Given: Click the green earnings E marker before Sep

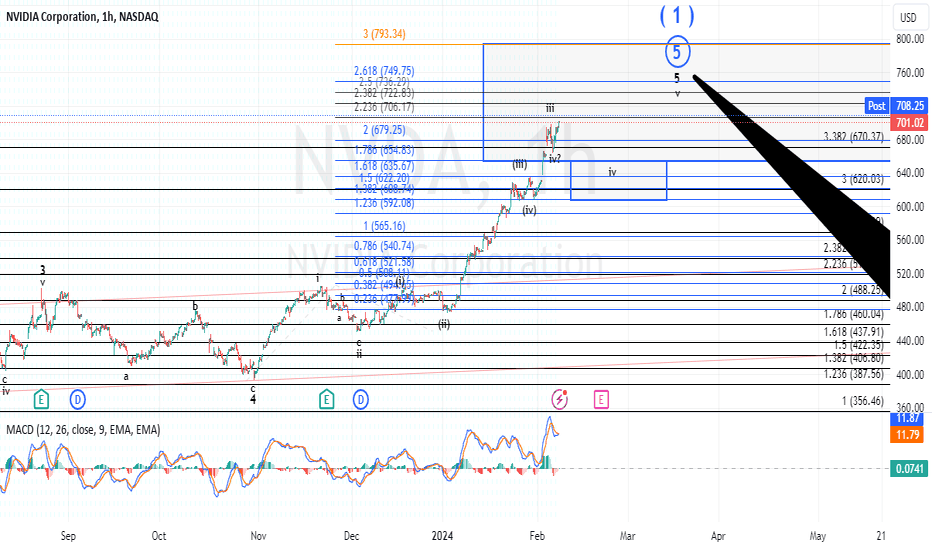Looking at the screenshot, I should click(41, 400).
